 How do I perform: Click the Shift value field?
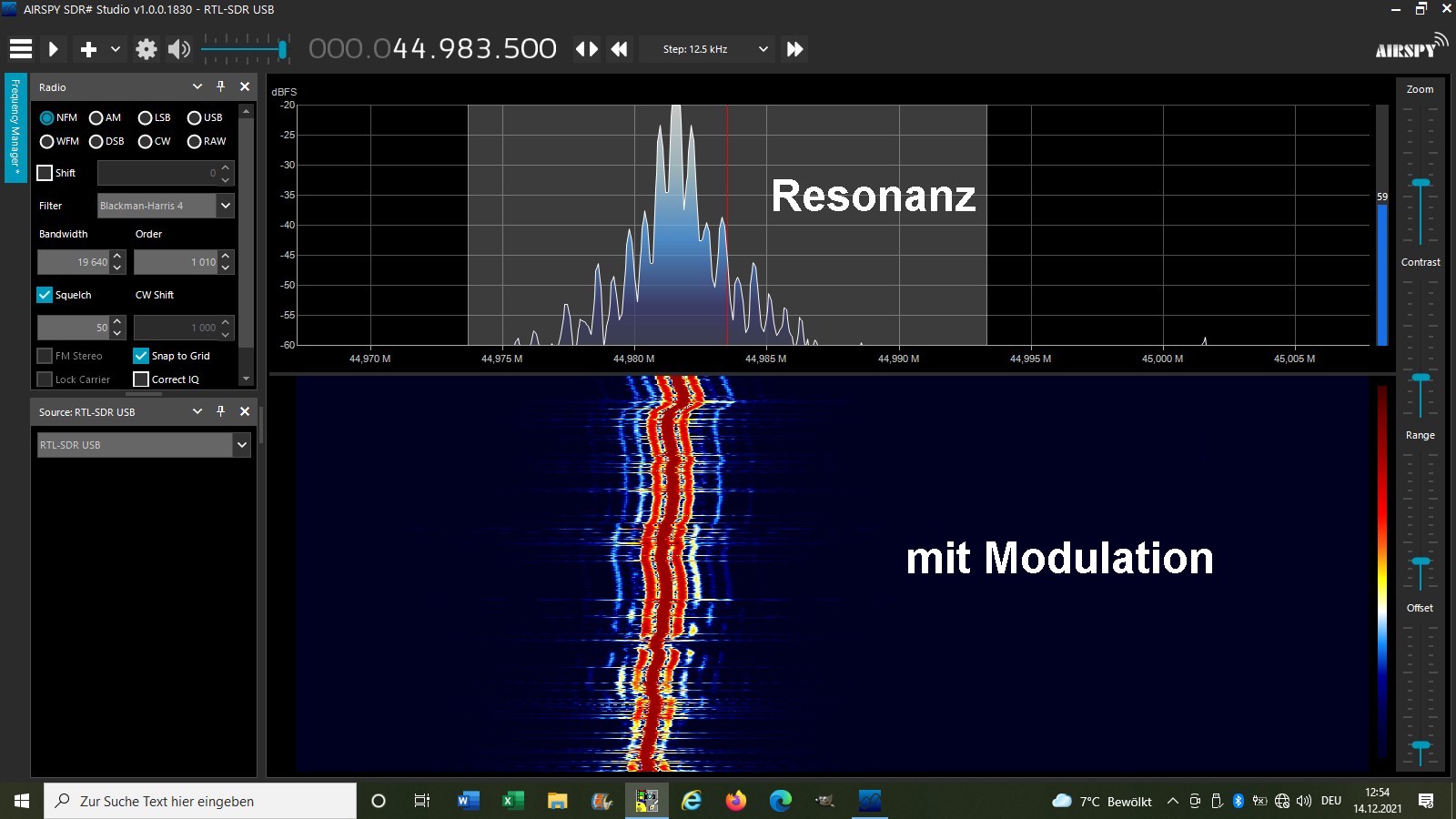157,173
